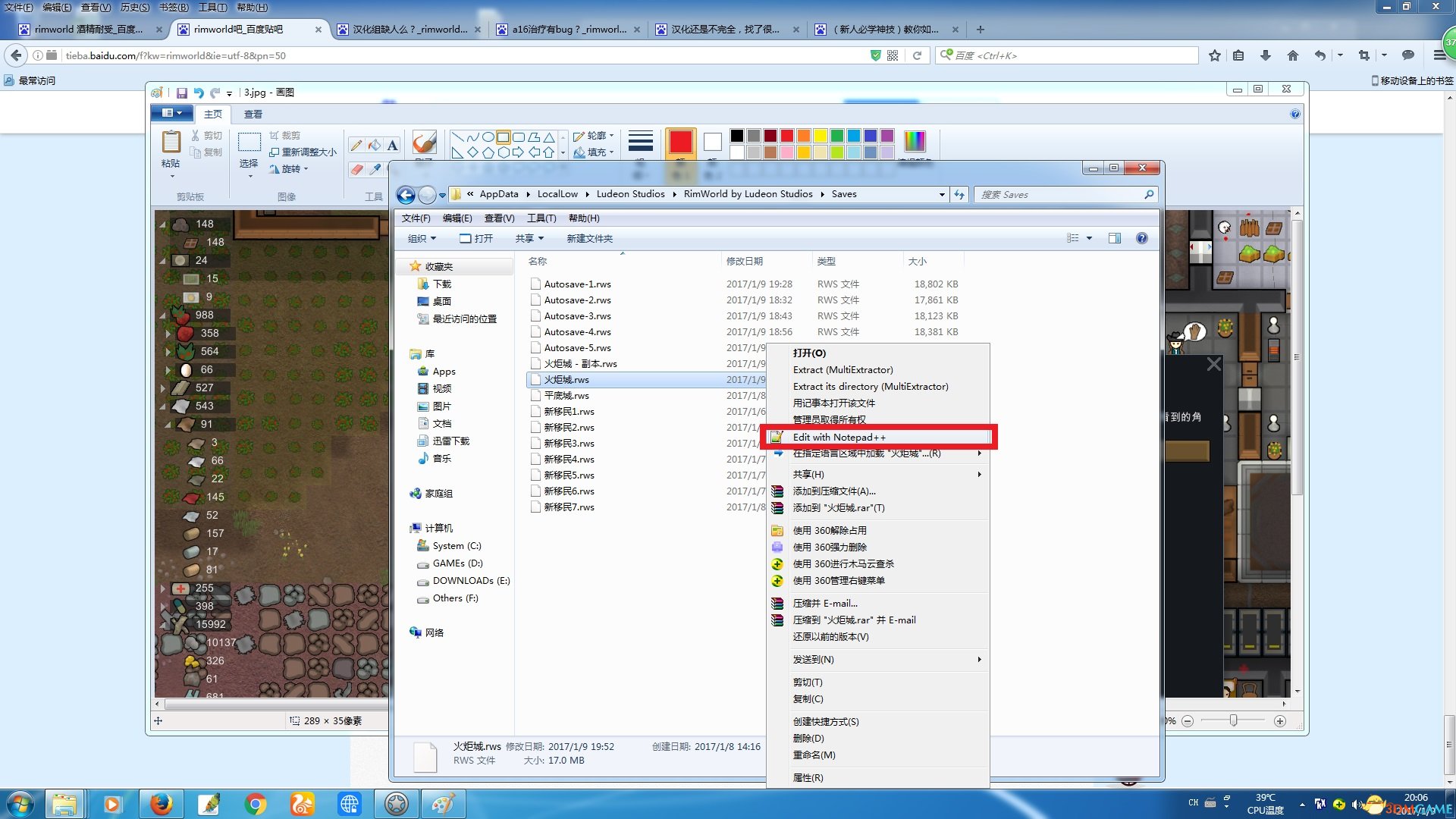Select the Text tool in Paint
1456x819 pixels.
pos(392,145)
